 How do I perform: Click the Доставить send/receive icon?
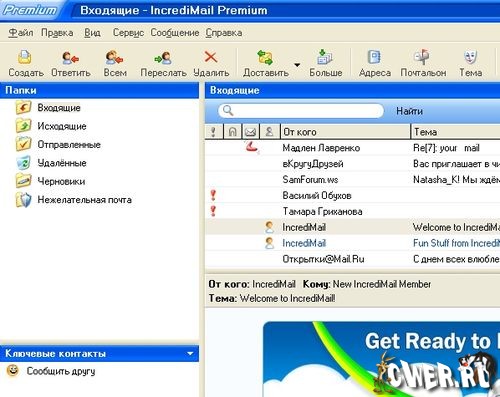pyautogui.click(x=265, y=57)
